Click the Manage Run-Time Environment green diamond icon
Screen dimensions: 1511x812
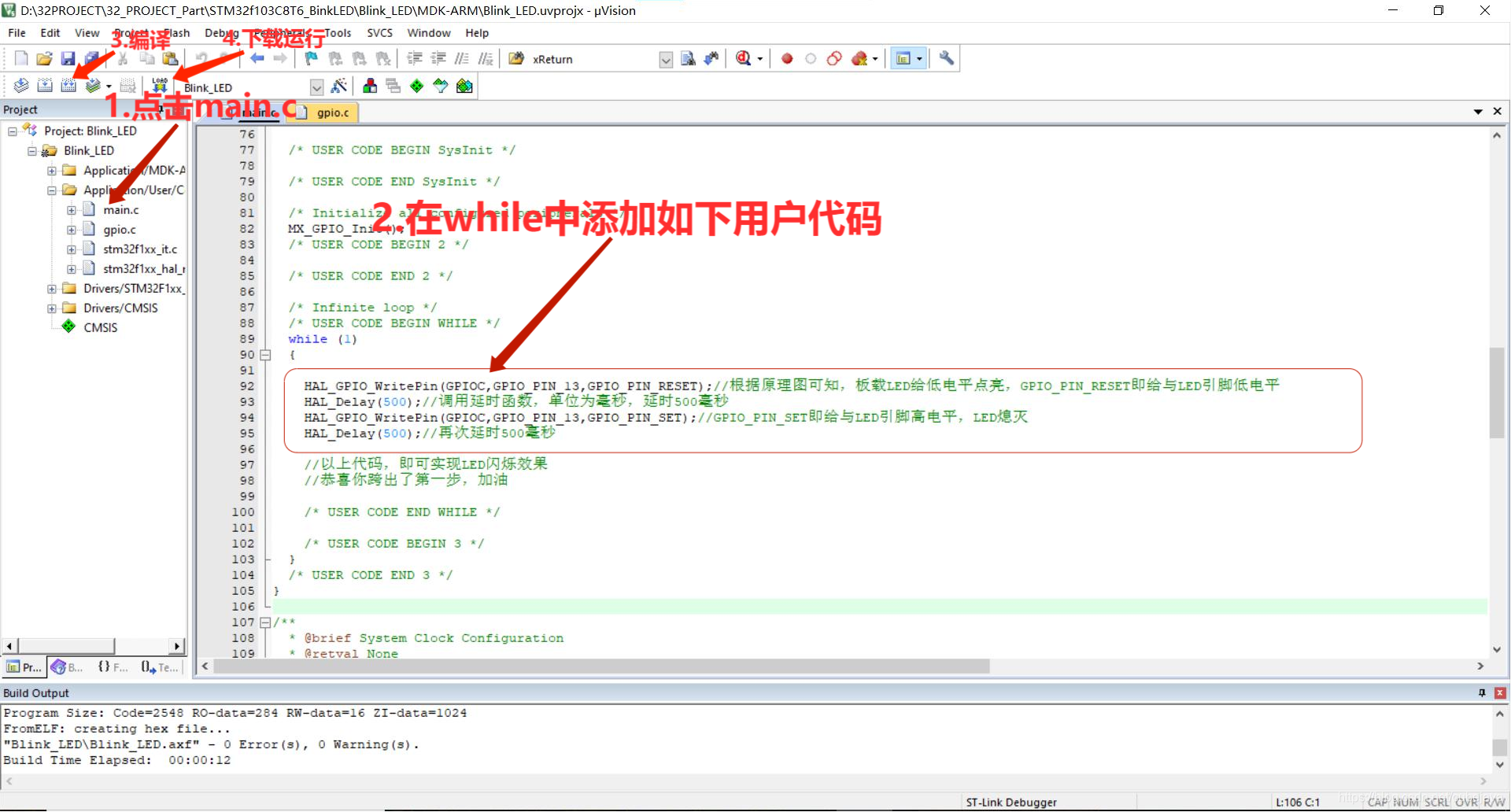417,86
